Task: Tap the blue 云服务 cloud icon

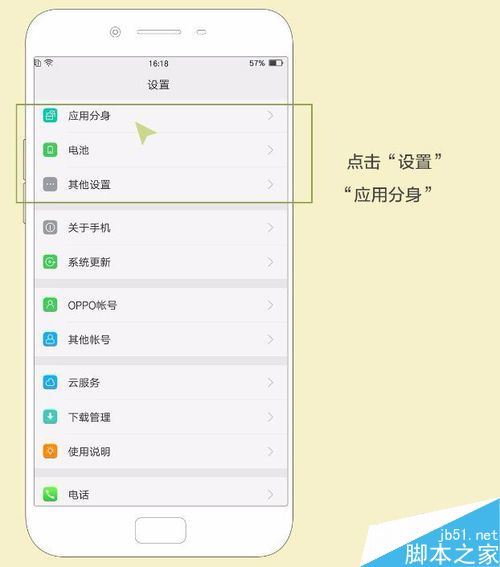Action: 50,382
